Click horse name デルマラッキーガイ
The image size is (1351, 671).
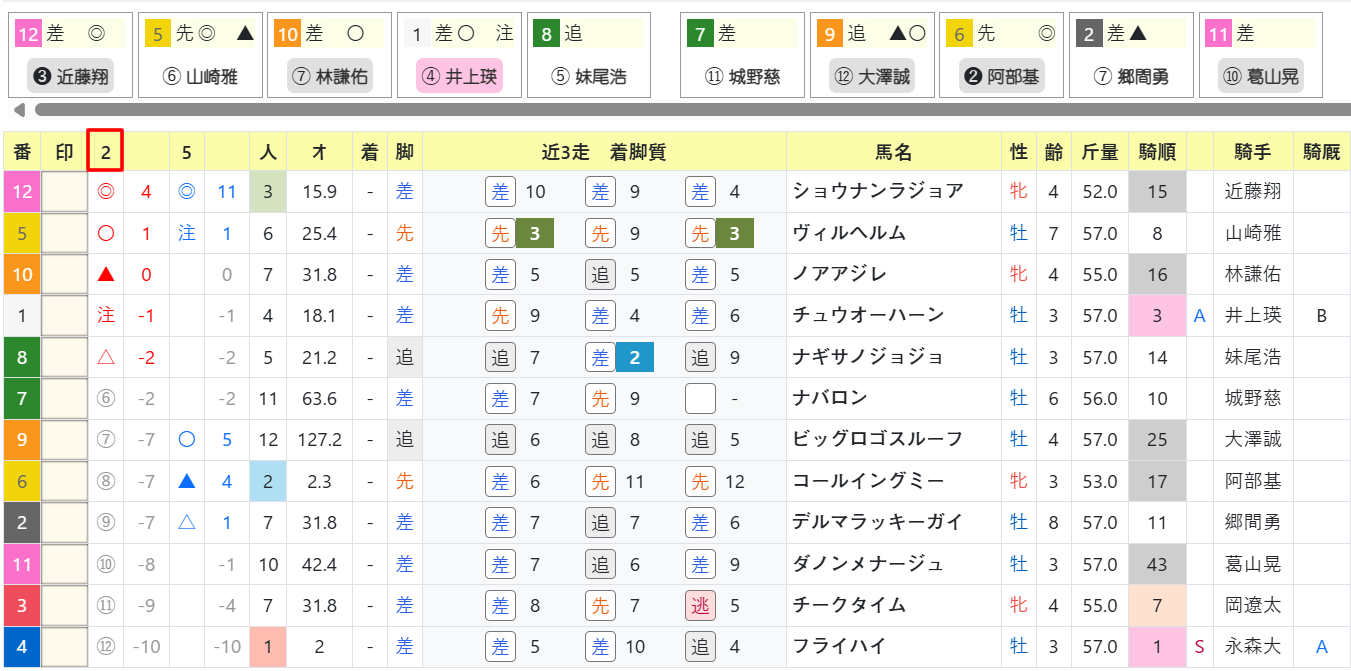pos(877,522)
